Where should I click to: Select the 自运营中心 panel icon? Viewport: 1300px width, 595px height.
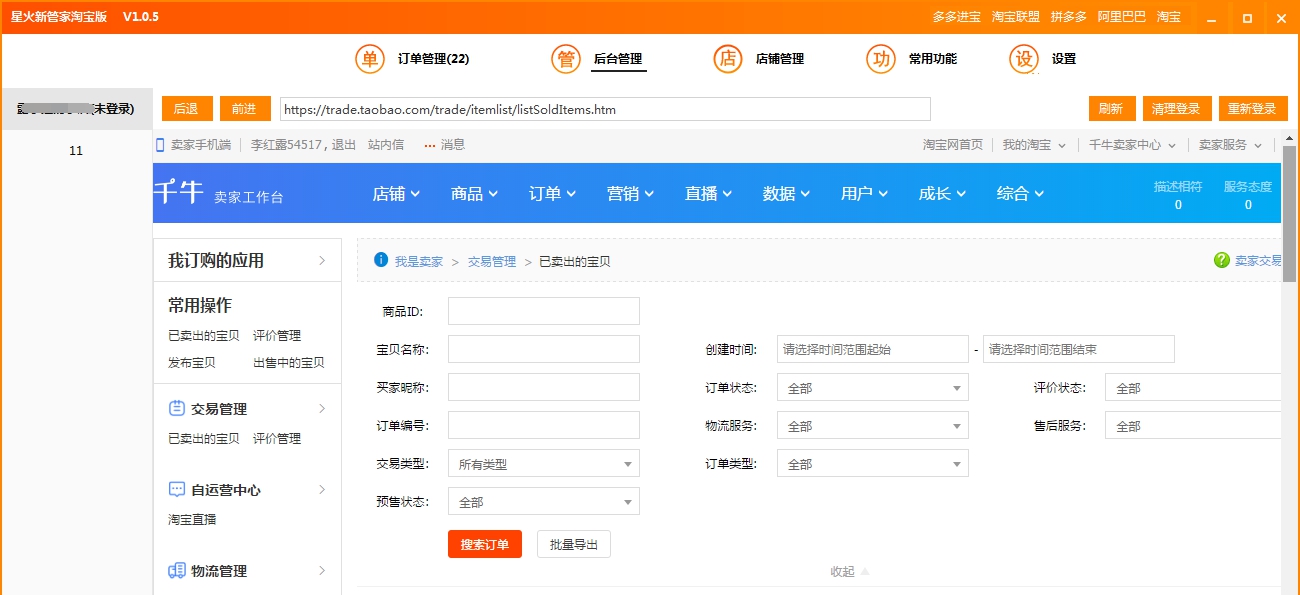click(178, 489)
